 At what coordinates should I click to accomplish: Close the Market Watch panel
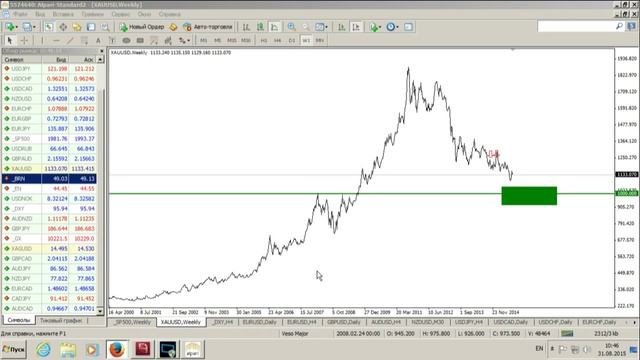point(102,51)
